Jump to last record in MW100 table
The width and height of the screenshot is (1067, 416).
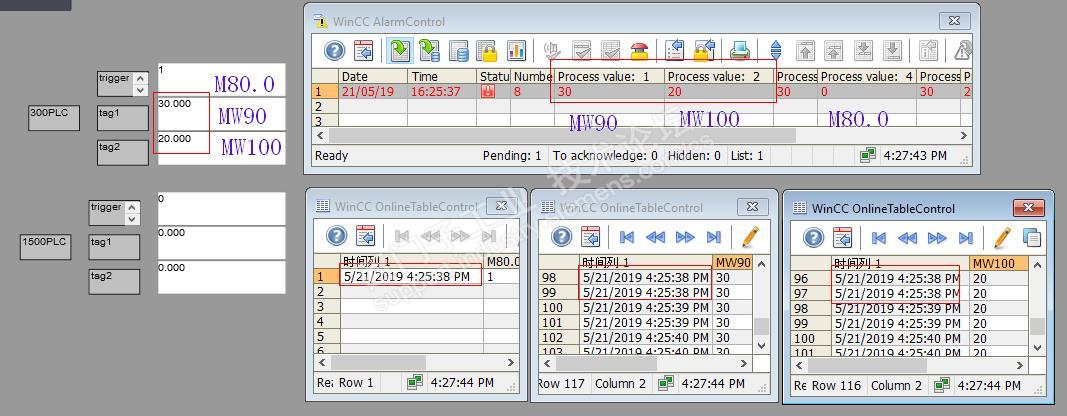[966, 238]
